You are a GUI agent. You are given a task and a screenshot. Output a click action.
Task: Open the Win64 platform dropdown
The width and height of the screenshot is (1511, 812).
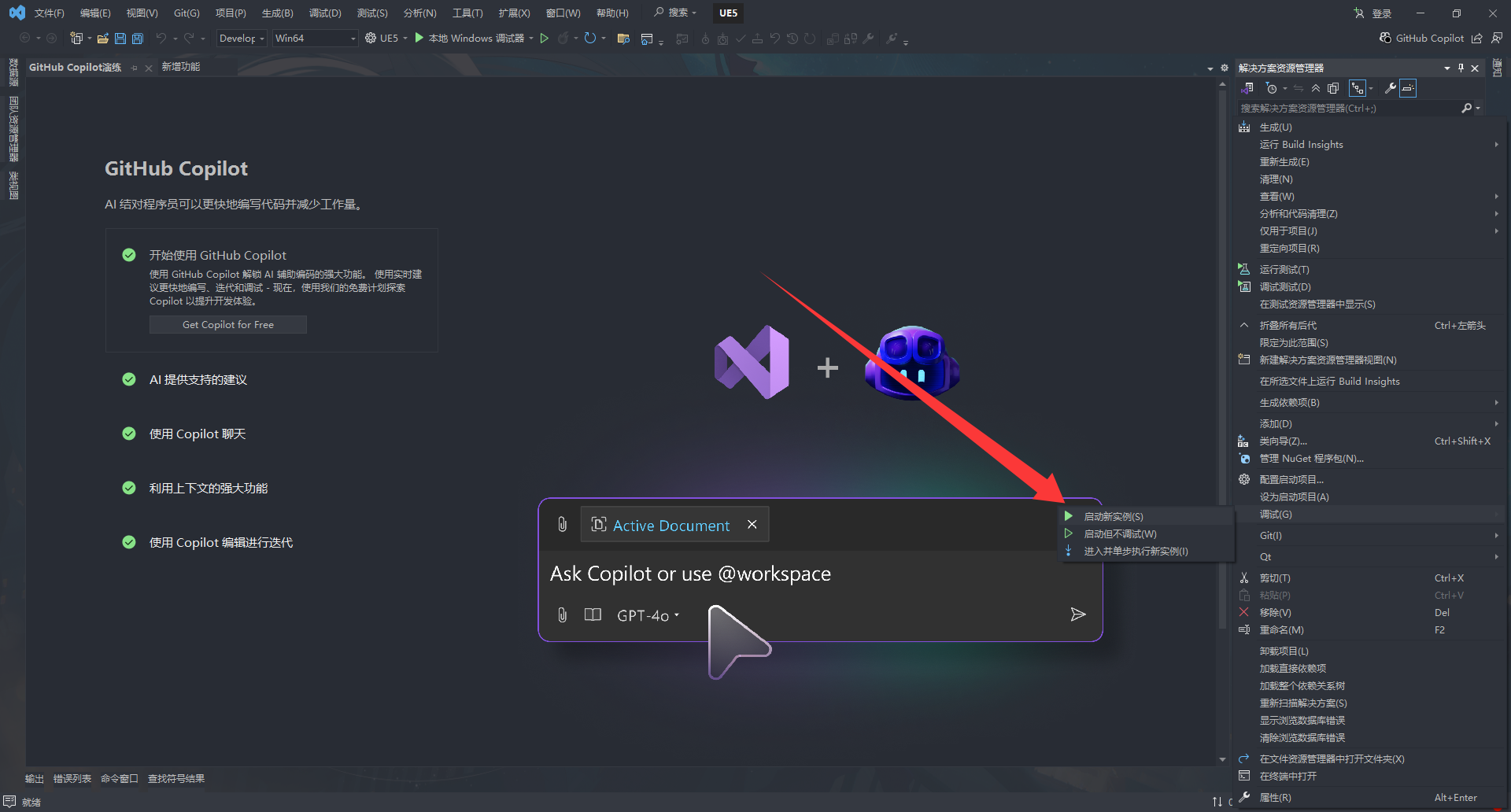point(315,38)
